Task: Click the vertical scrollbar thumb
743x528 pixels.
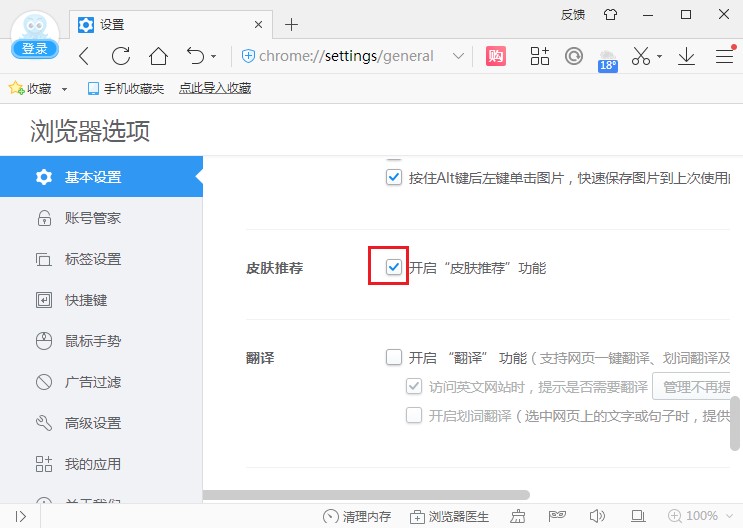Action: pyautogui.click(x=734, y=423)
